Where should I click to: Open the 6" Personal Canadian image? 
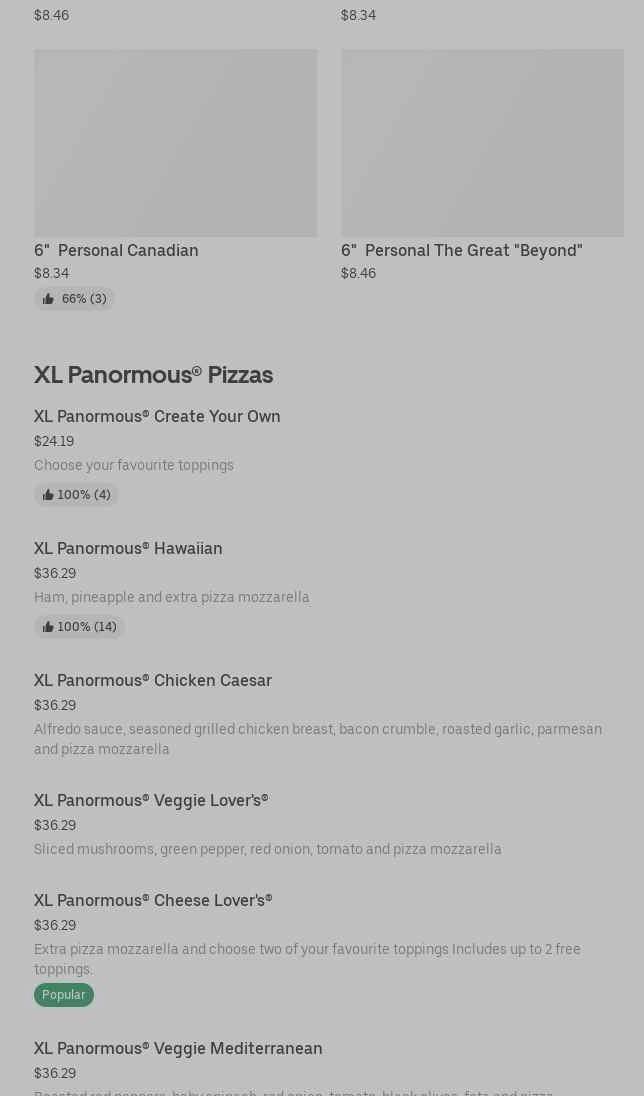pyautogui.click(x=175, y=143)
